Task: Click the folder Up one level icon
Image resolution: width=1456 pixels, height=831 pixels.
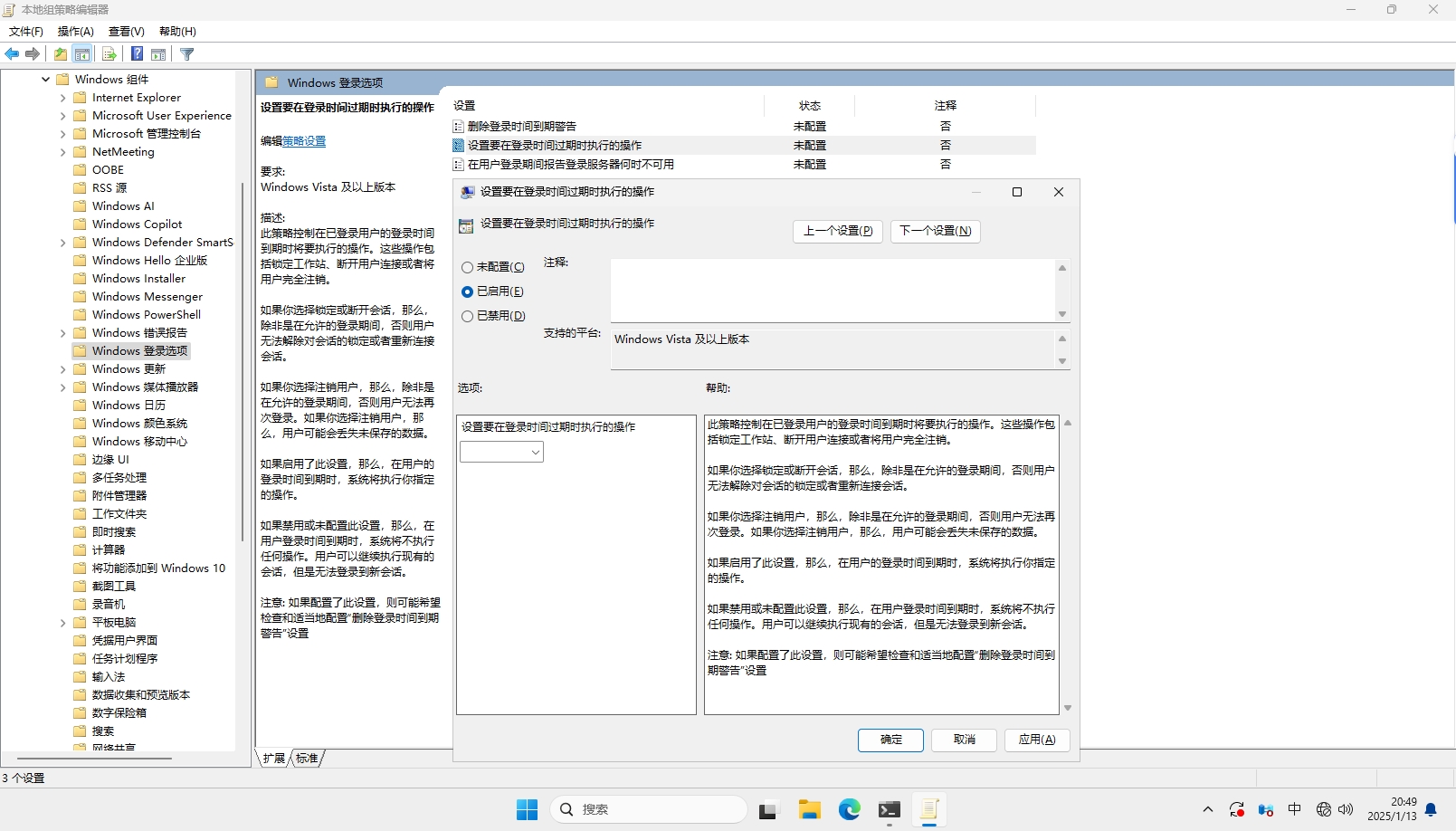Action: pos(61,54)
